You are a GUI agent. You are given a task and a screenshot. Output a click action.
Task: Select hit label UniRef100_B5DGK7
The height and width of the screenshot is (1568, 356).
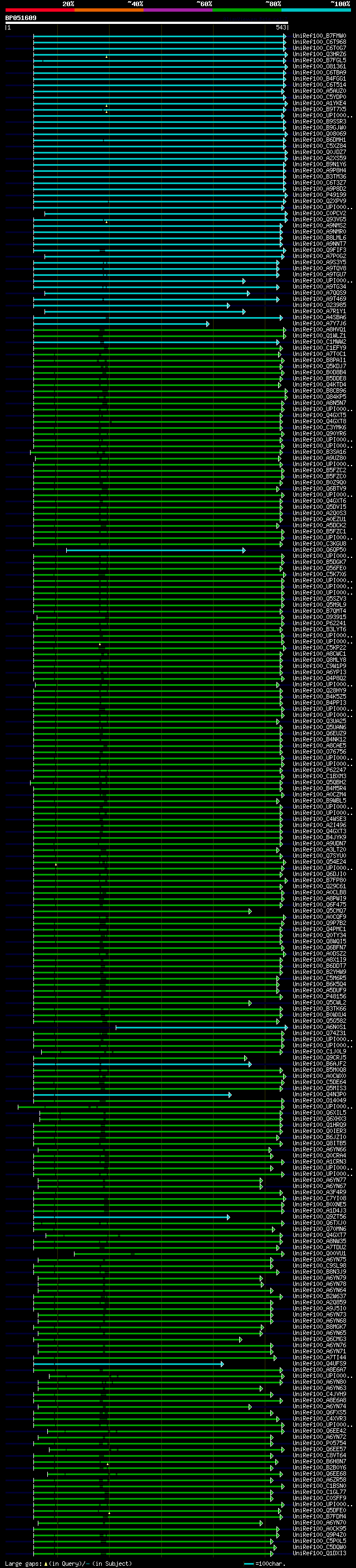tap(319, 562)
